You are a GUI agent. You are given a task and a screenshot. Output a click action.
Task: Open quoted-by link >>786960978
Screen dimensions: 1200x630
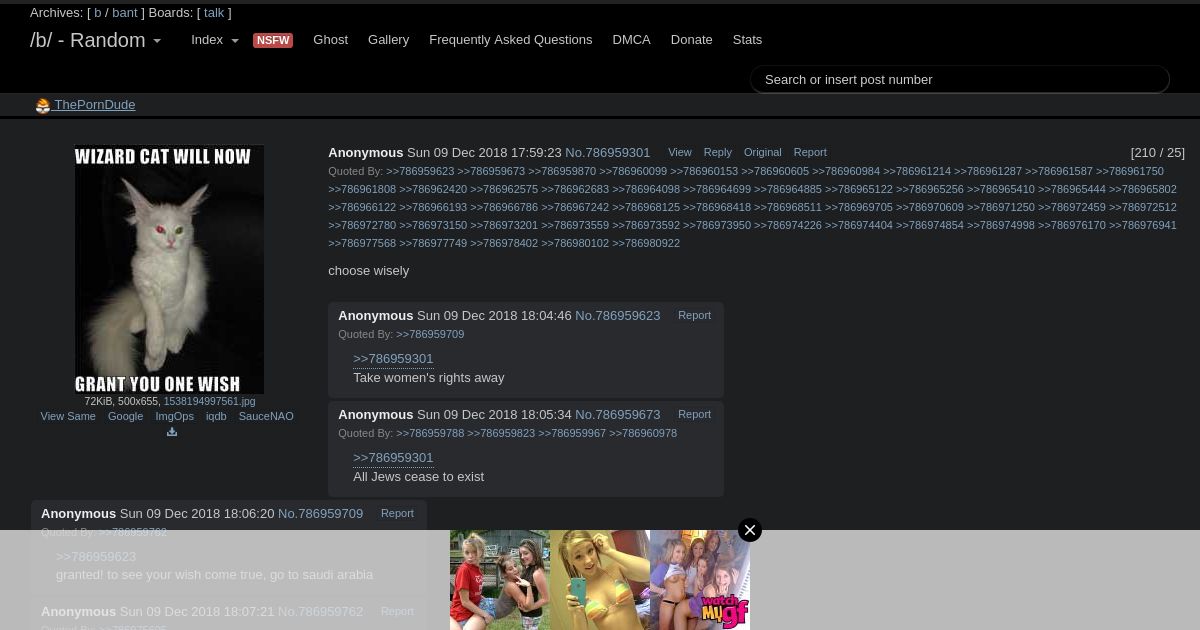click(x=643, y=433)
